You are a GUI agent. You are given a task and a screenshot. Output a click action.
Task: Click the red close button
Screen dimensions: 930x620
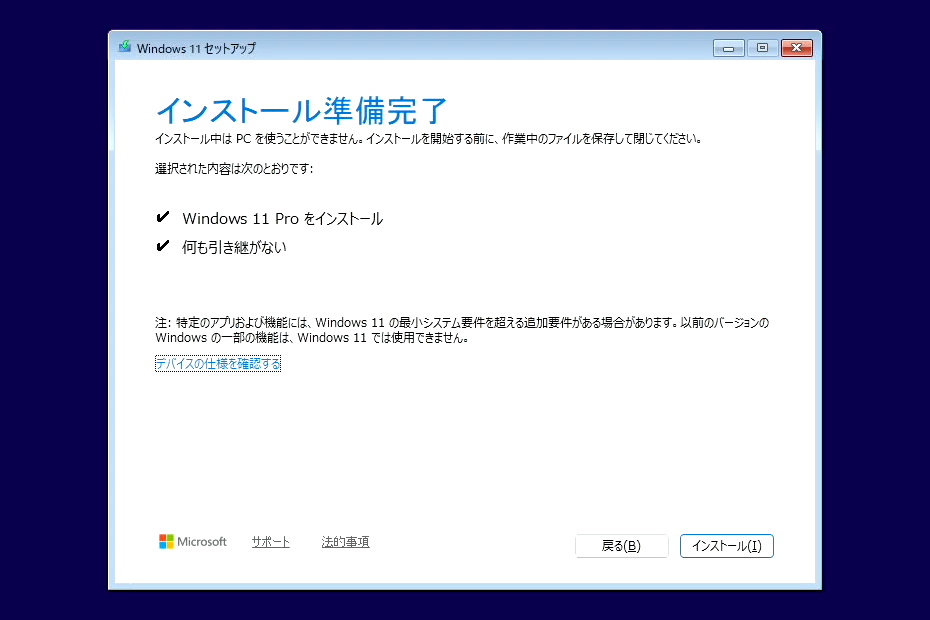point(797,47)
